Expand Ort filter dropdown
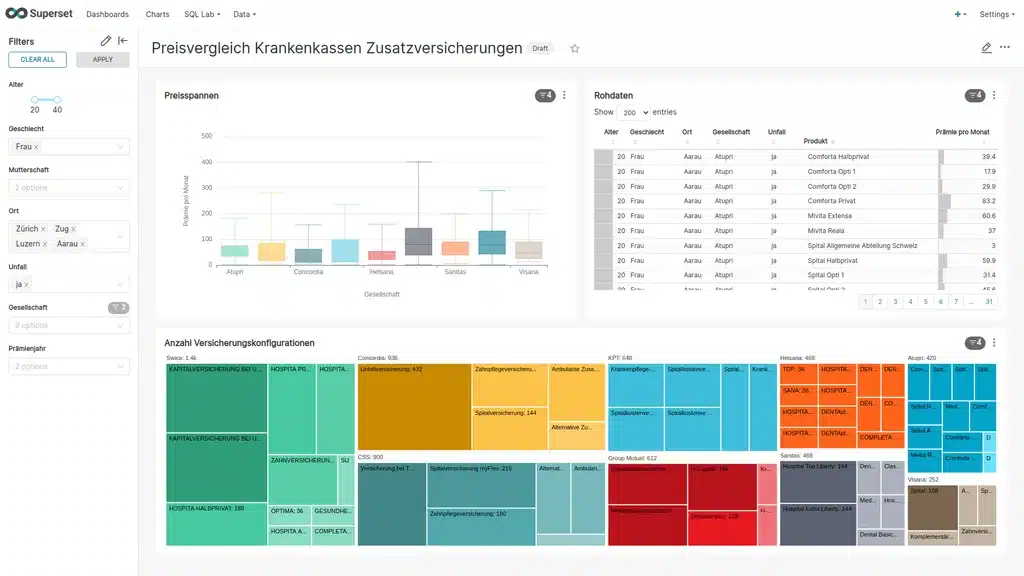The image size is (1024, 576). click(x=120, y=236)
